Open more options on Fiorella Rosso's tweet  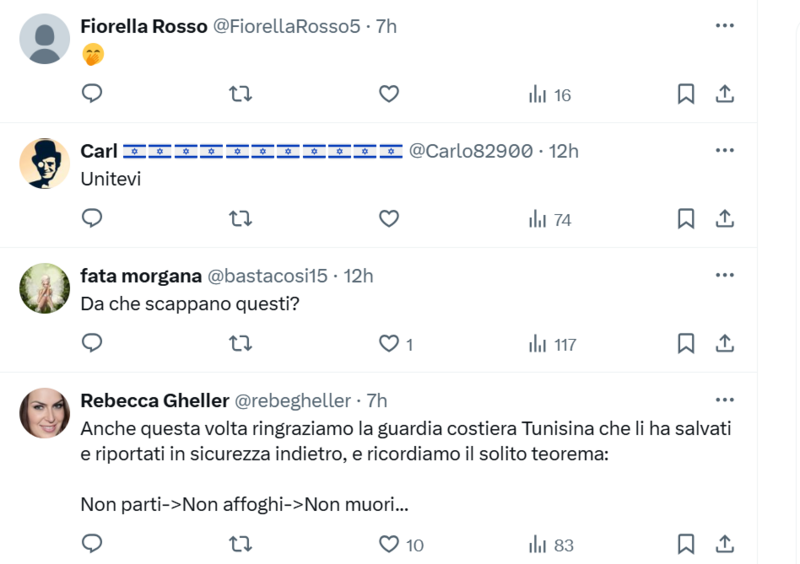[x=725, y=26]
